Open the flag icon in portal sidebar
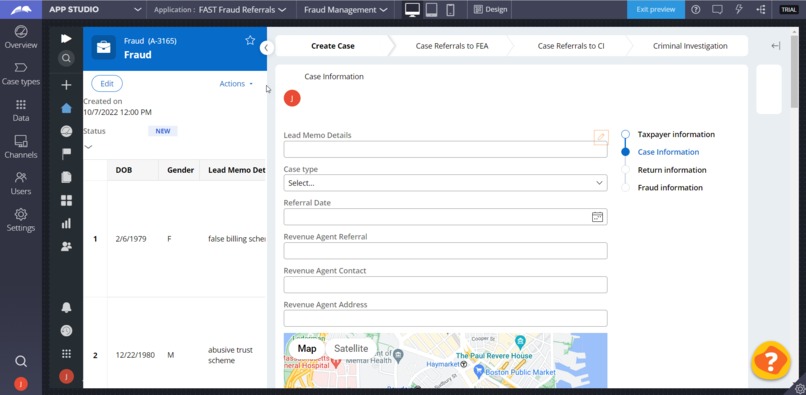The image size is (806, 395). [66, 154]
